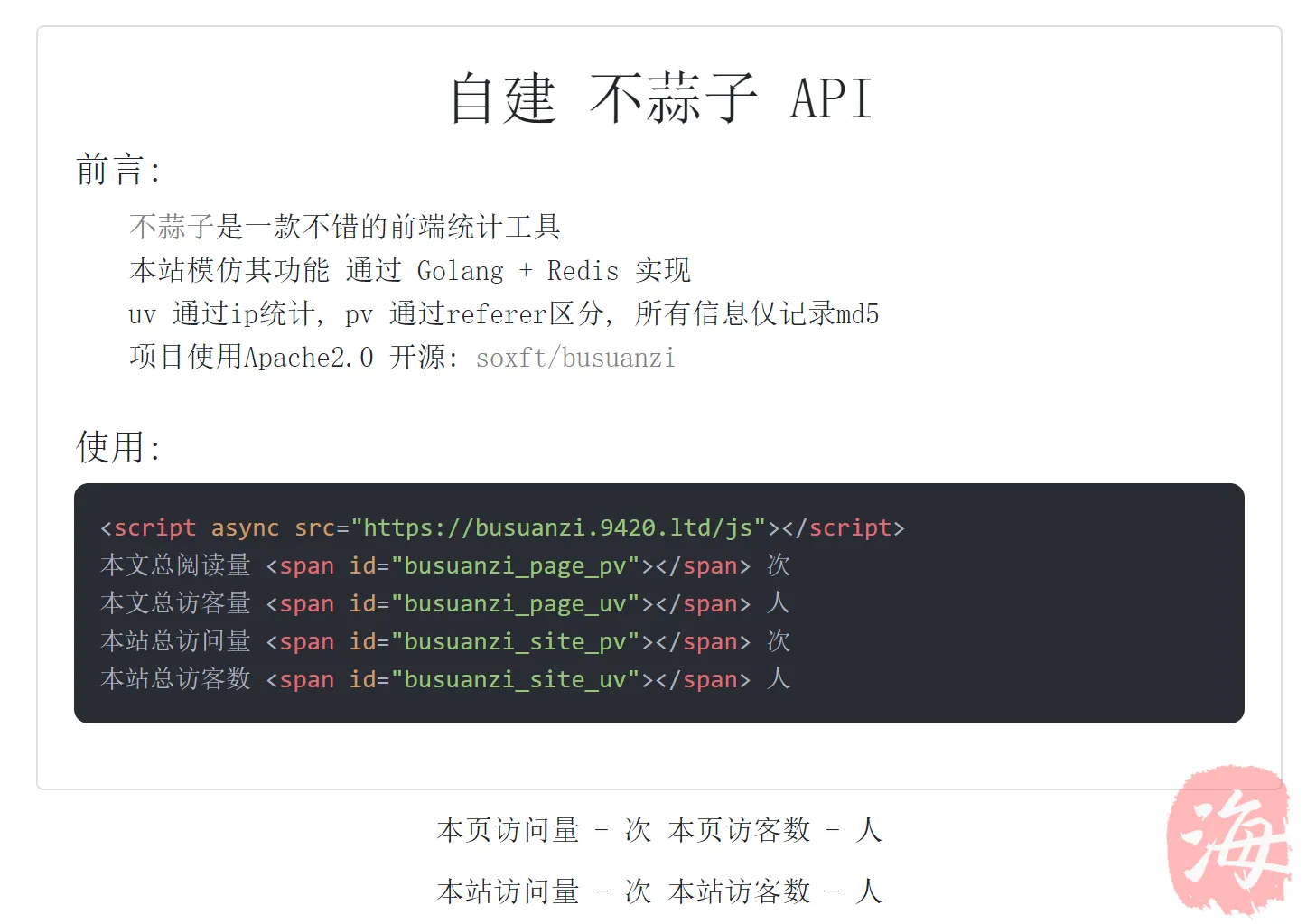Image resolution: width=1316 pixels, height=924 pixels.
Task: Click the busuanzi_site_uv span code line
Action: click(x=444, y=679)
